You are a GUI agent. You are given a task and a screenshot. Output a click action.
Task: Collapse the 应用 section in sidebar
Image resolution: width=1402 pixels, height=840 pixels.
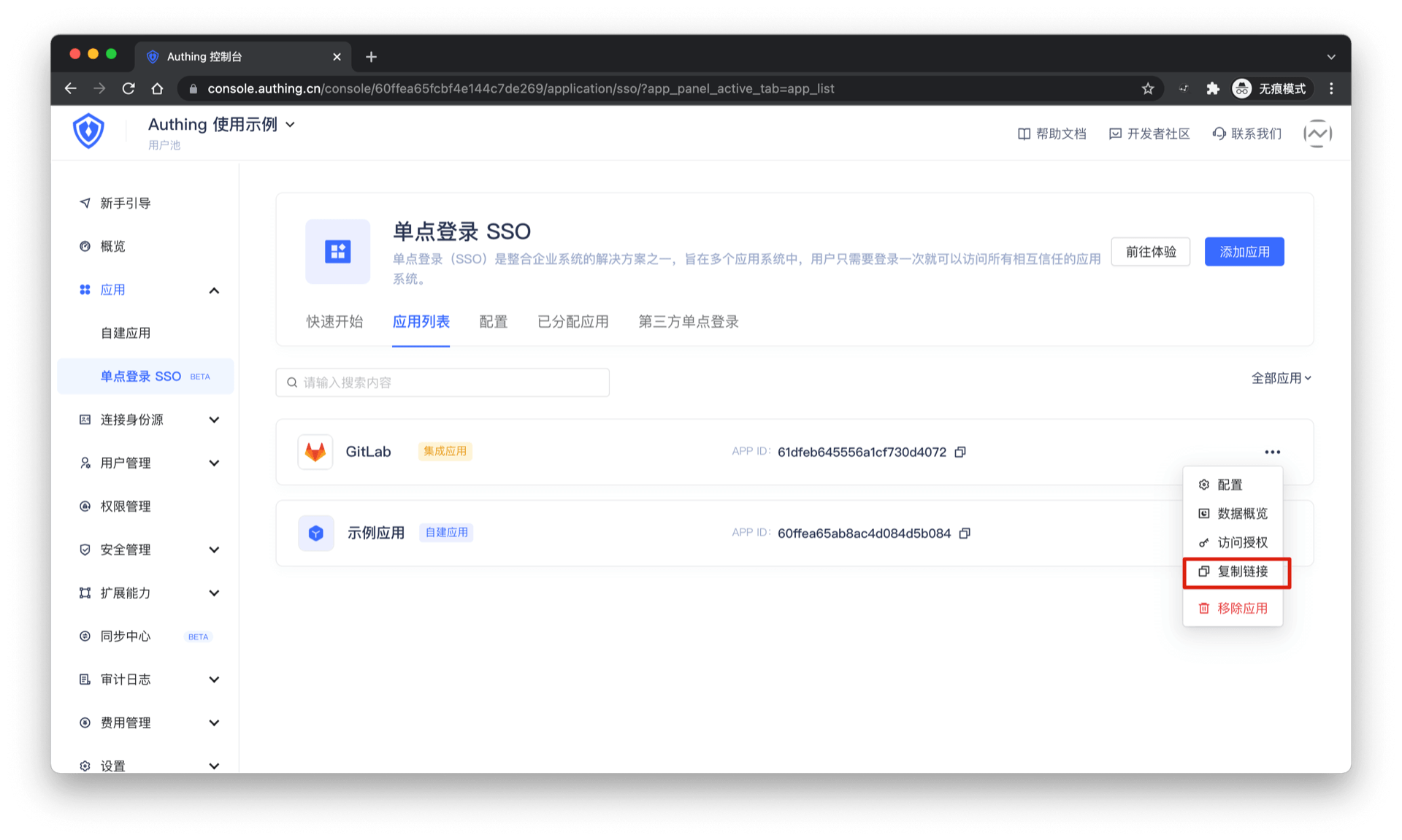pyautogui.click(x=214, y=290)
